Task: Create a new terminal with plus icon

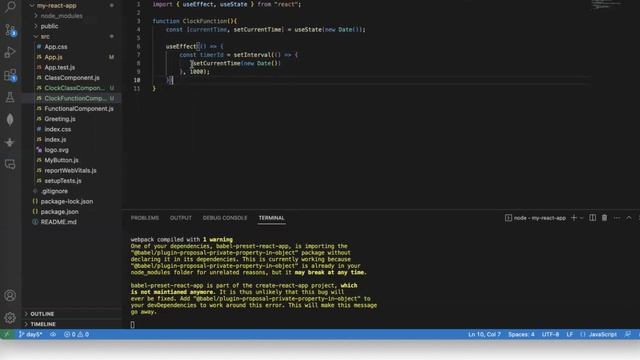Action: click(573, 218)
